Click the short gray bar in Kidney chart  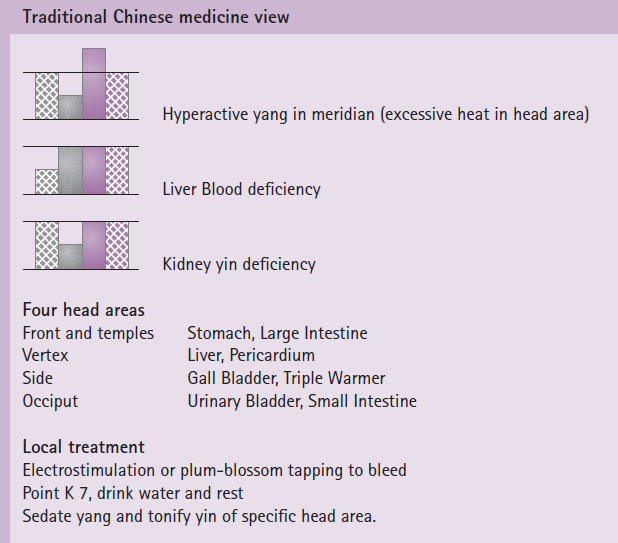(71, 257)
